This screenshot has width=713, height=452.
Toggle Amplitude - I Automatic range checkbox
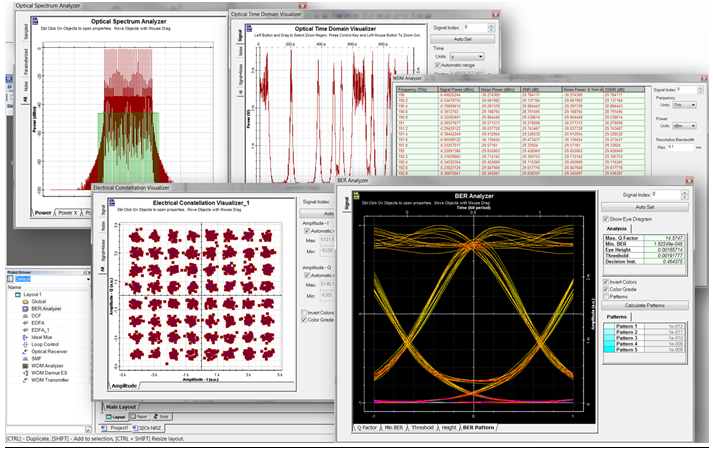click(x=307, y=231)
